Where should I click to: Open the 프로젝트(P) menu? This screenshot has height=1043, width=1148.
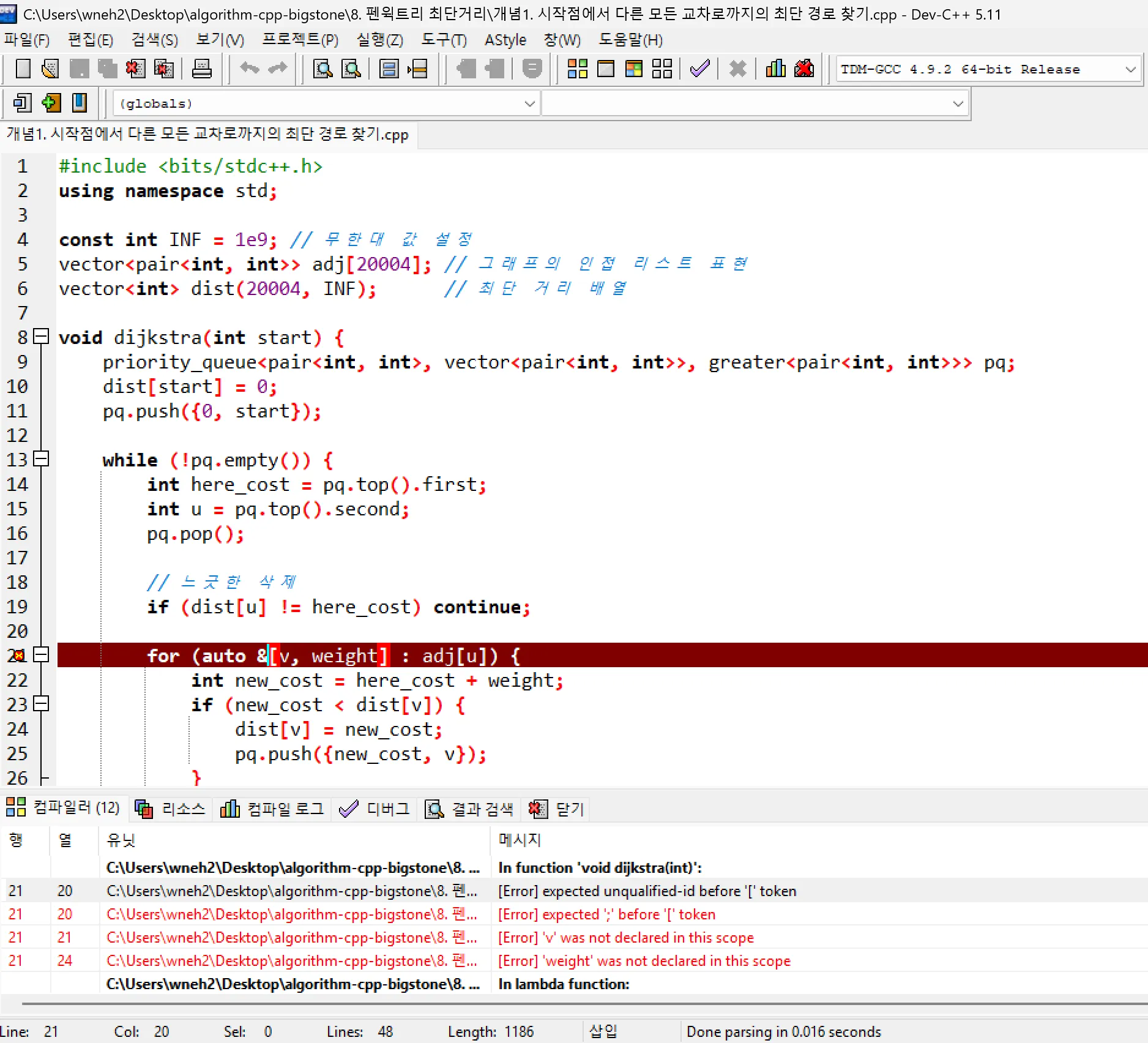point(300,40)
